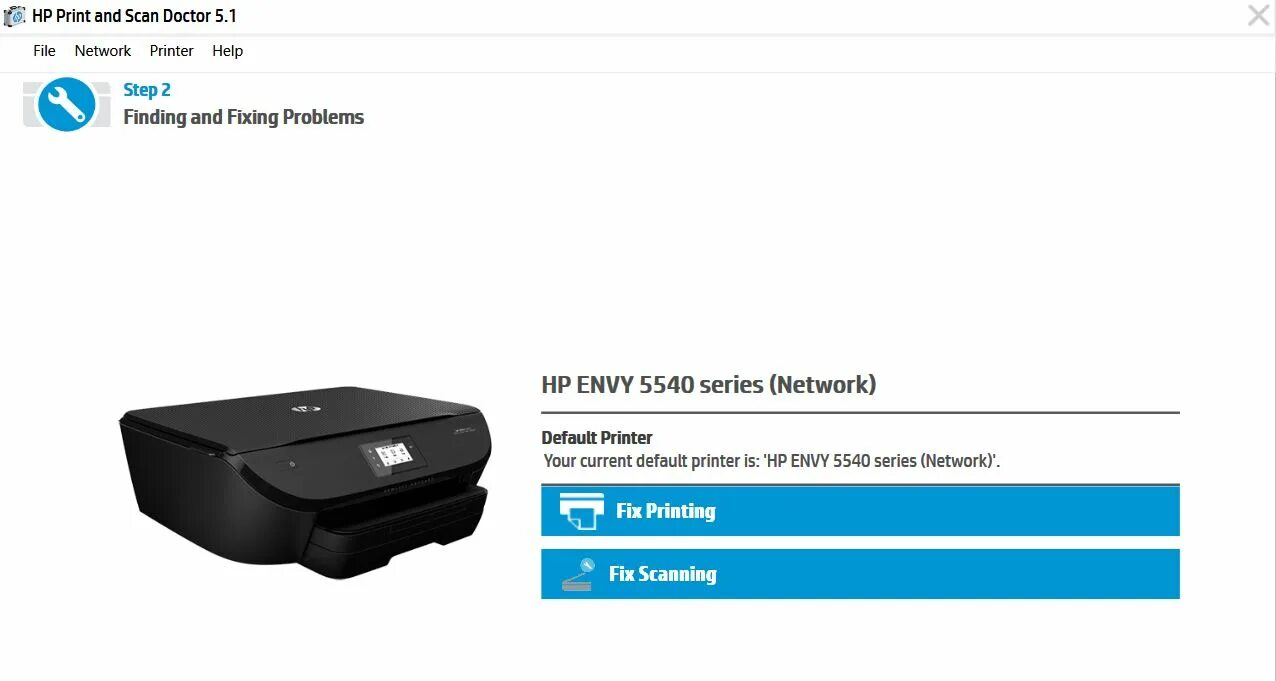This screenshot has height=681, width=1276.
Task: Launch the Fix Scanning troubleshooter
Action: pos(860,574)
